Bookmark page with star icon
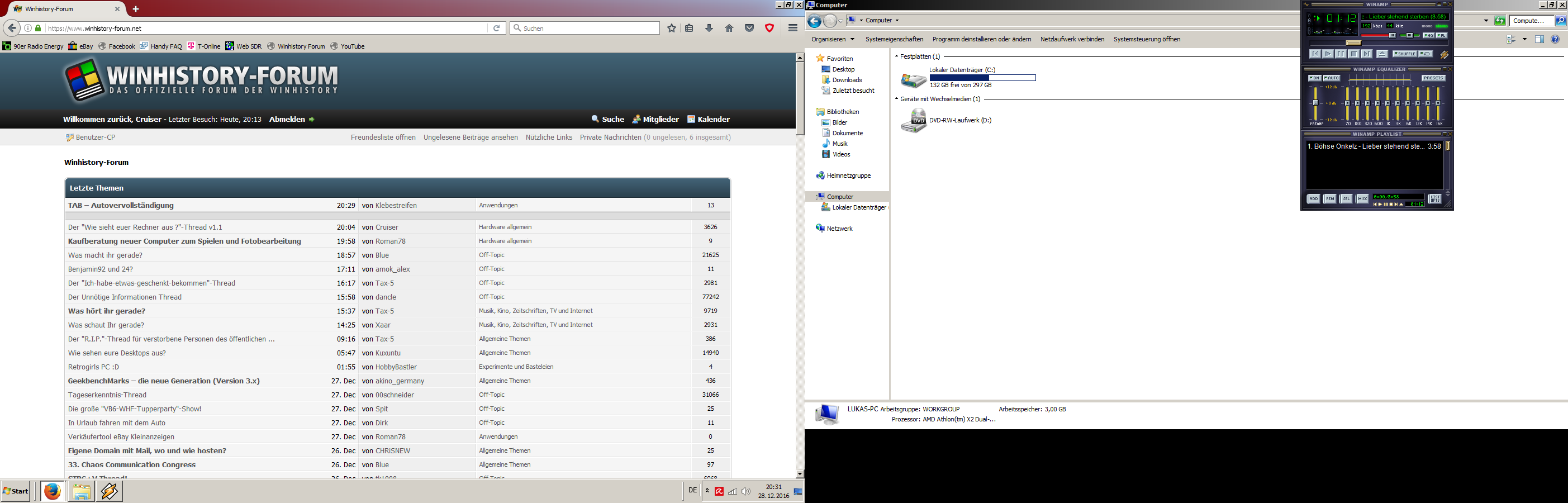This screenshot has height=503, width=1568. pyautogui.click(x=671, y=28)
